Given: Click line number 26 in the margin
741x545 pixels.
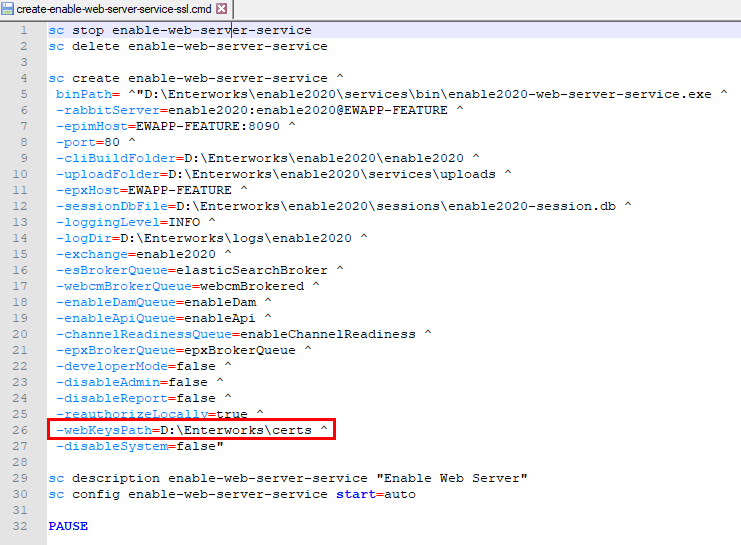Looking at the screenshot, I should pyautogui.click(x=22, y=430).
